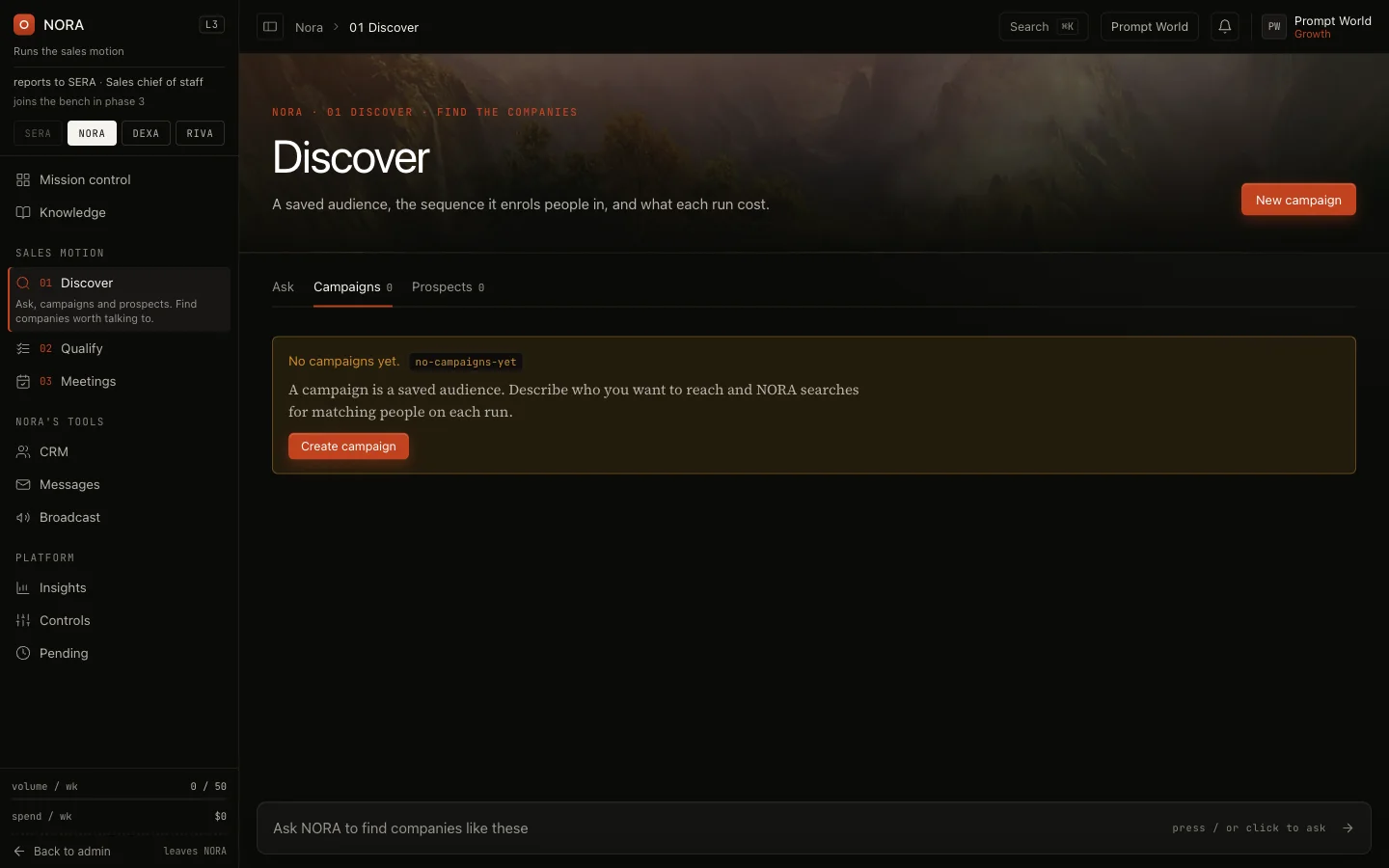Click the volume / wk meter label

point(44,786)
